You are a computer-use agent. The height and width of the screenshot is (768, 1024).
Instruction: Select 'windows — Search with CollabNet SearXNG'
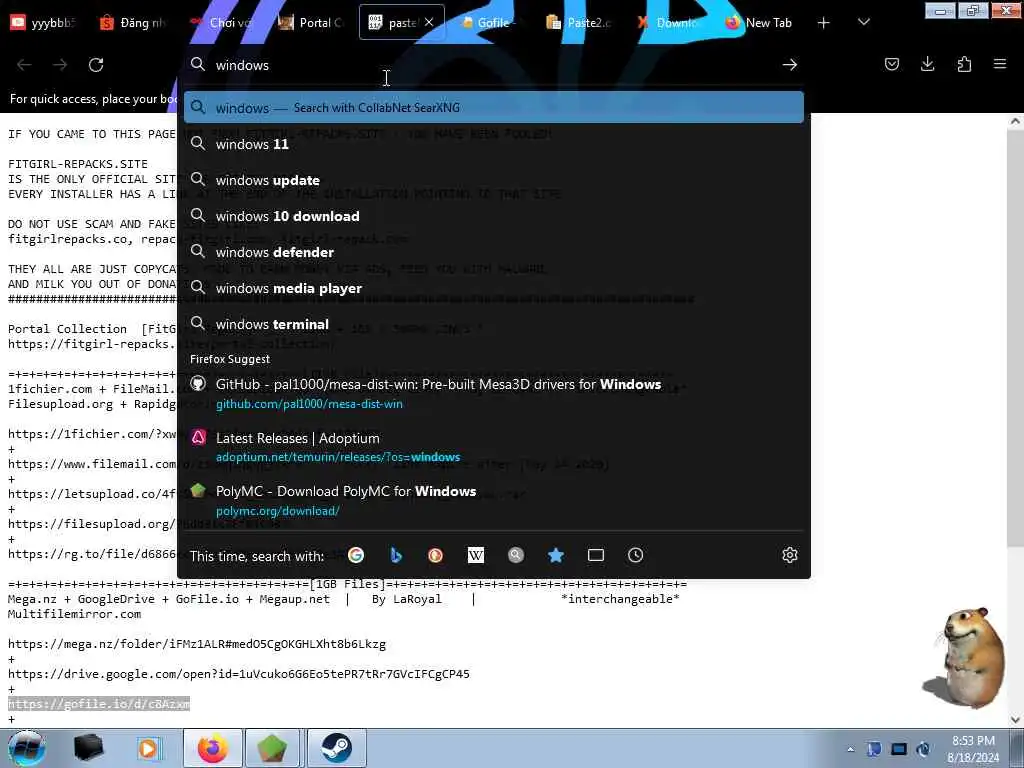494,107
